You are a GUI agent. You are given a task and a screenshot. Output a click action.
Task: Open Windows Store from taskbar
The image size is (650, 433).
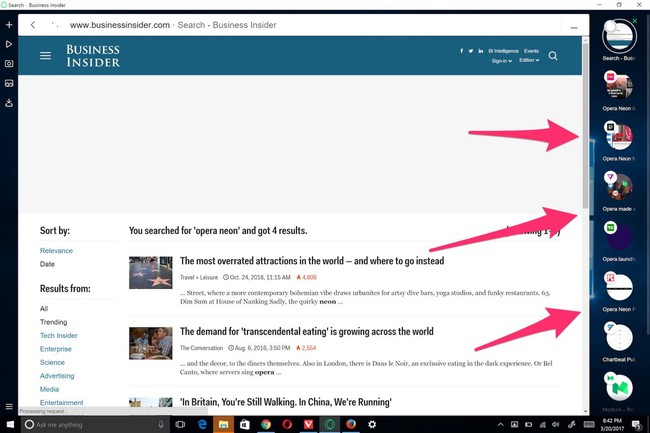tap(245, 424)
